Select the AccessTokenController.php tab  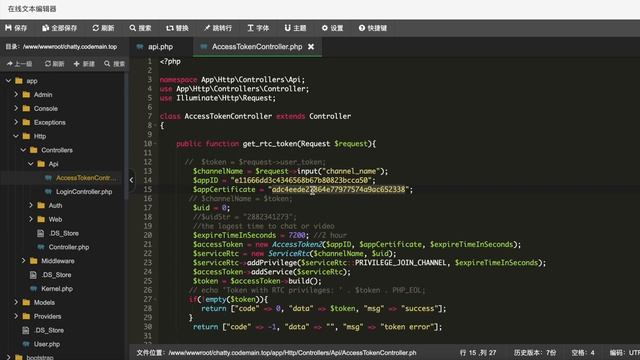(257, 47)
